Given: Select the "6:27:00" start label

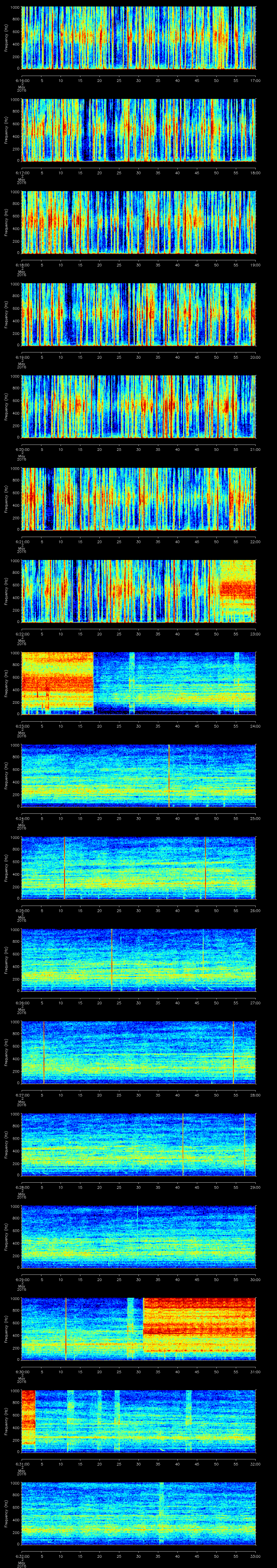Looking at the screenshot, I should 22,1095.
